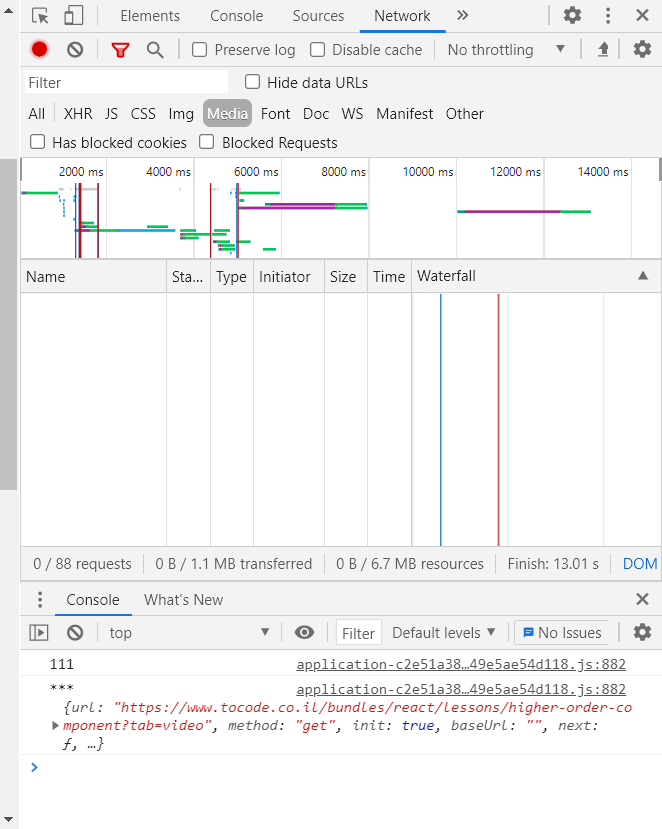Deselect the Media filter
The width and height of the screenshot is (662, 829).
point(227,114)
